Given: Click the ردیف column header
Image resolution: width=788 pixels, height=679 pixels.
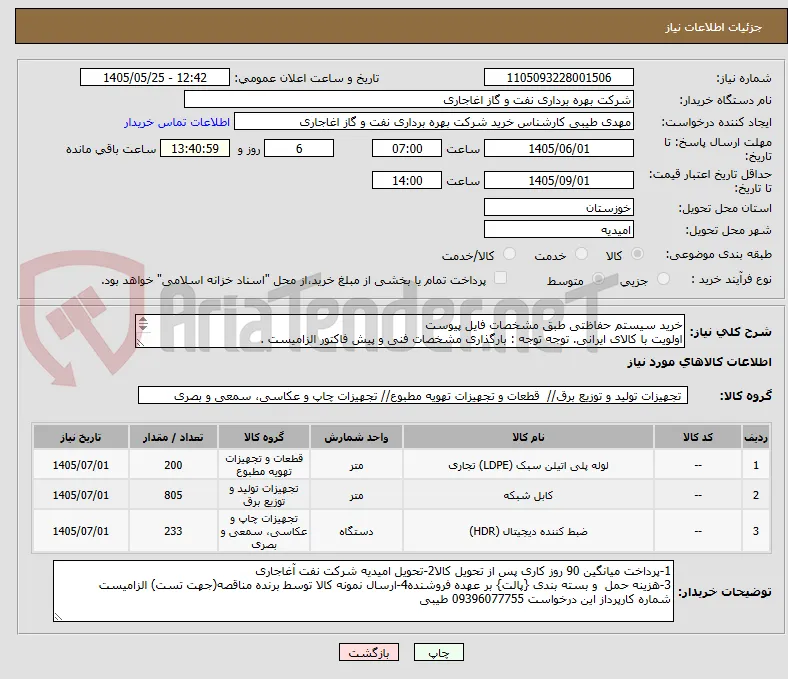Looking at the screenshot, I should (755, 437).
